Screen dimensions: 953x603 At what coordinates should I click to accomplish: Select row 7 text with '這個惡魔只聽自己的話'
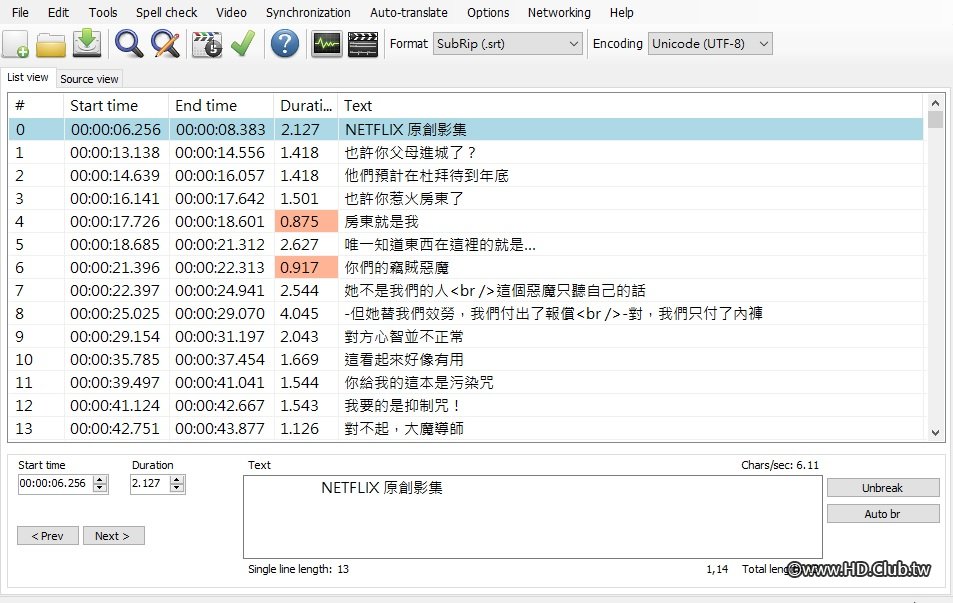495,291
